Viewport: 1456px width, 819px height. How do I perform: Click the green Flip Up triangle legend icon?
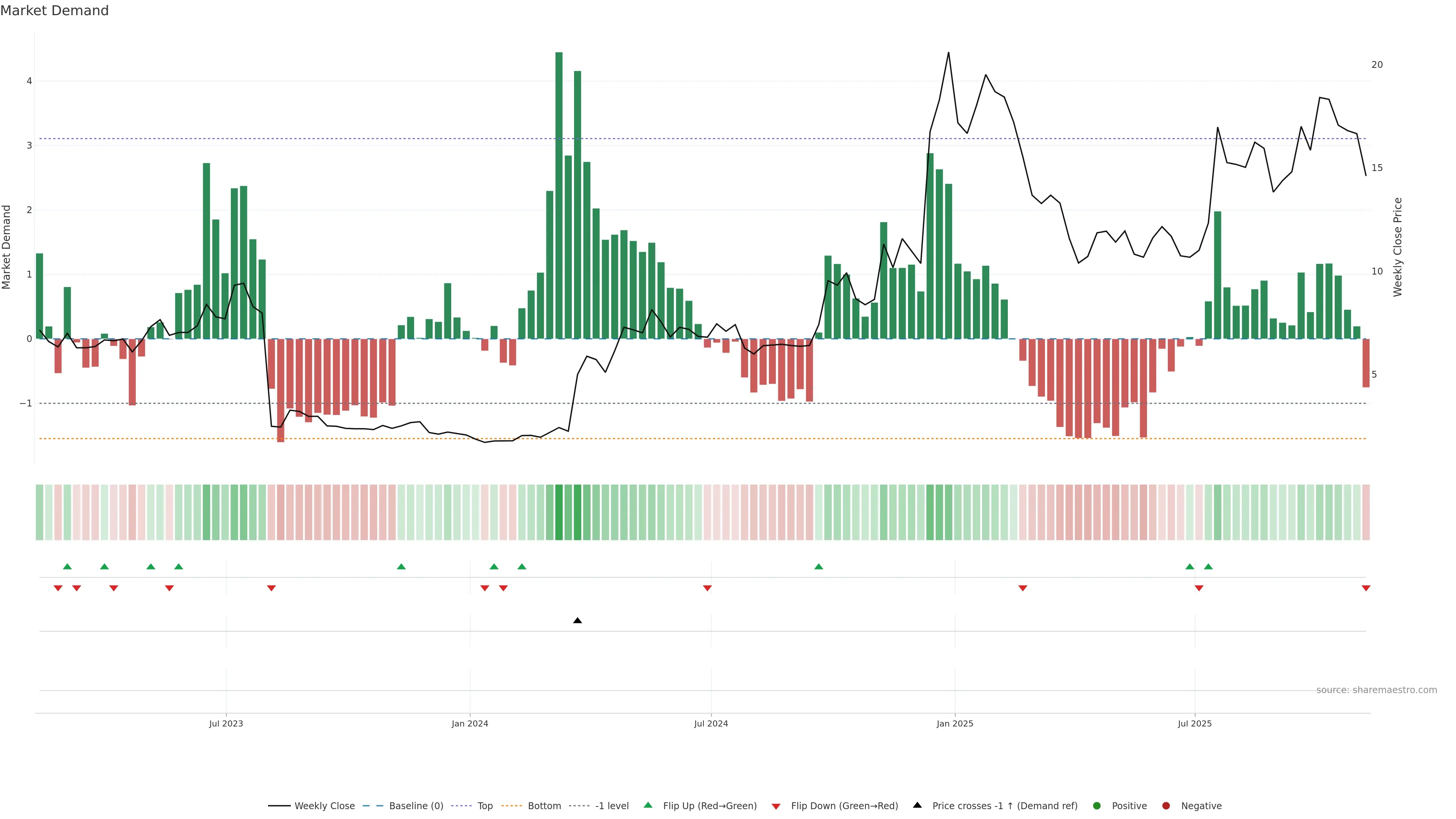648,805
